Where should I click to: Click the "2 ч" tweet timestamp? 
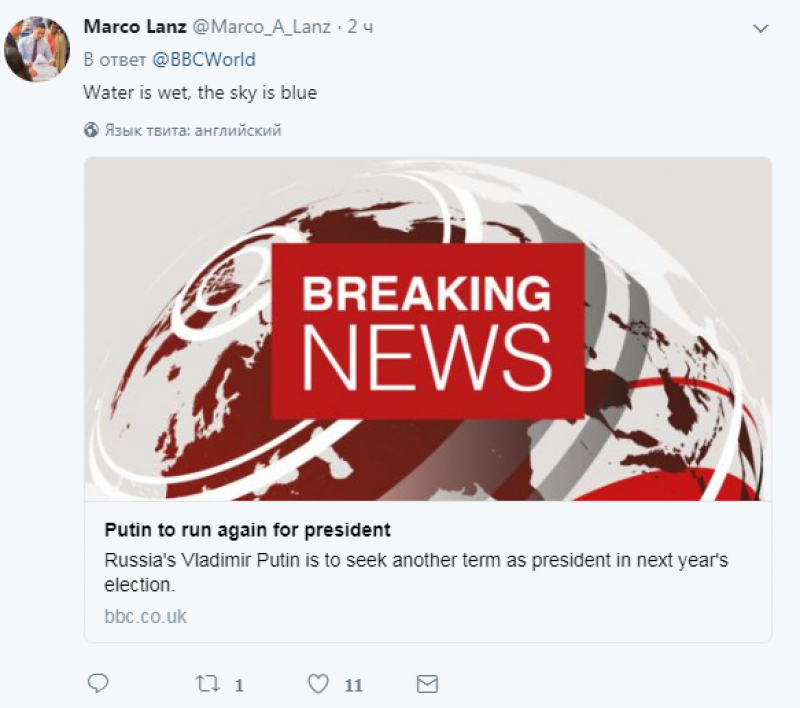360,27
